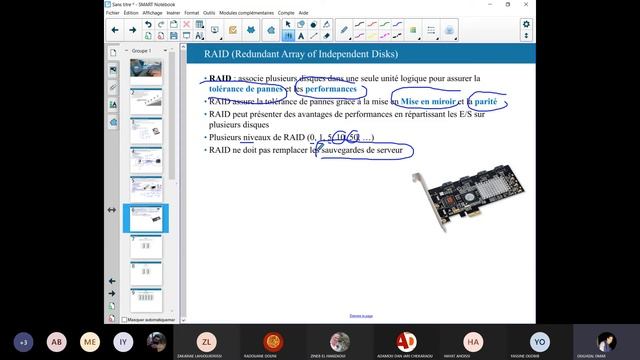Click the extend page link below the slide

pos(361,316)
